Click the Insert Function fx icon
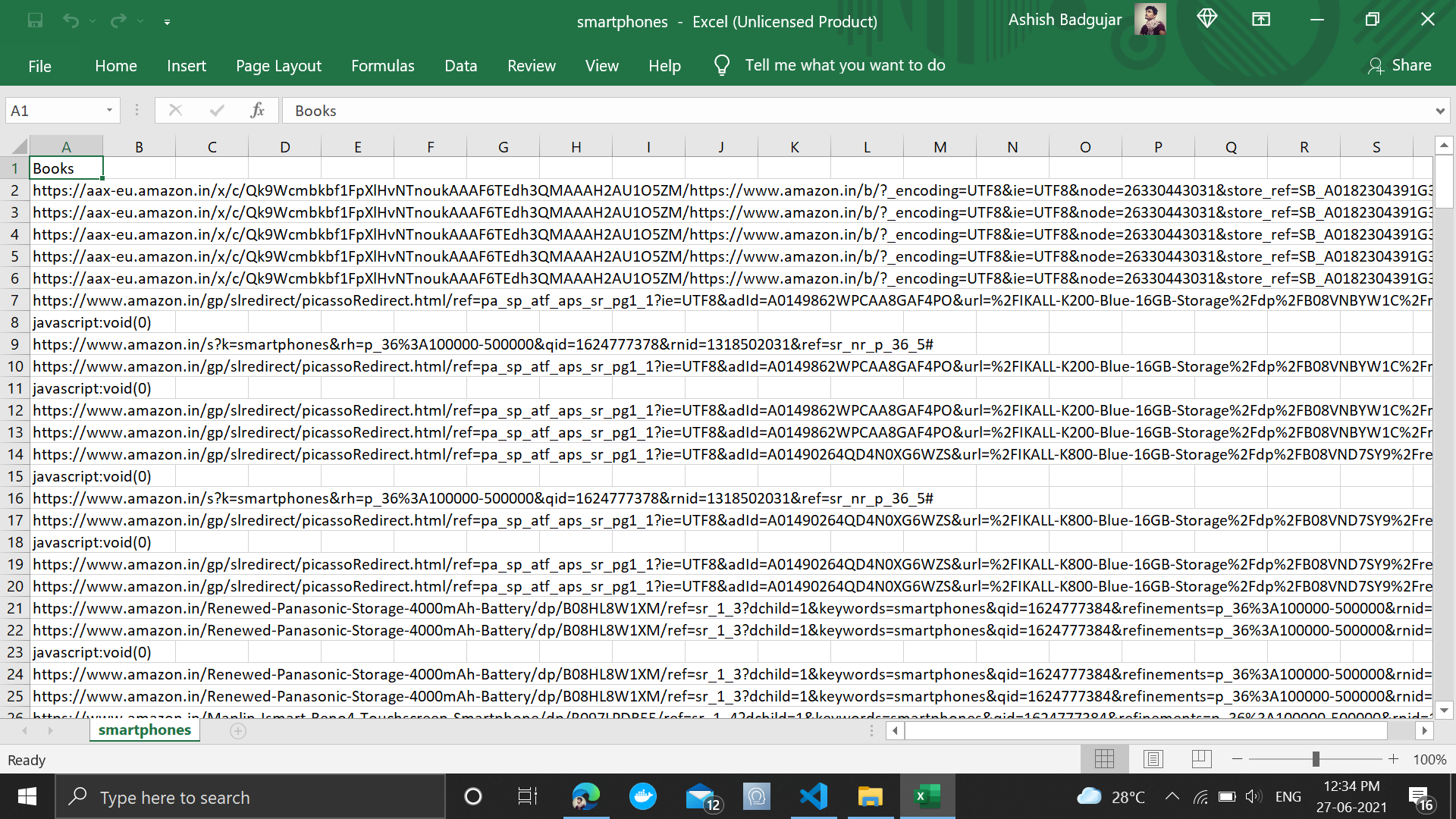 click(257, 111)
